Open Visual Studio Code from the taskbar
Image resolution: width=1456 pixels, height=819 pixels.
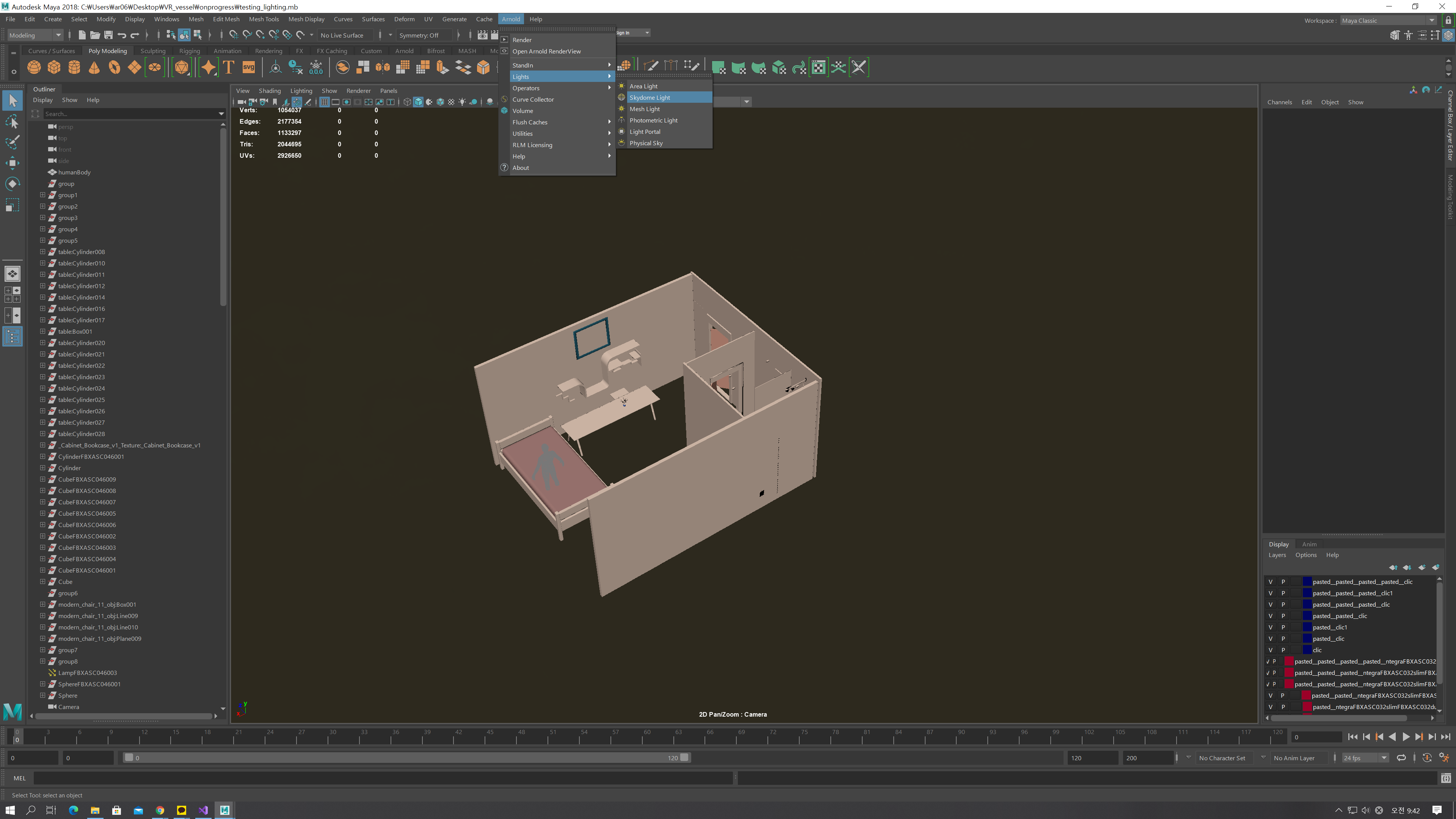pos(203,810)
